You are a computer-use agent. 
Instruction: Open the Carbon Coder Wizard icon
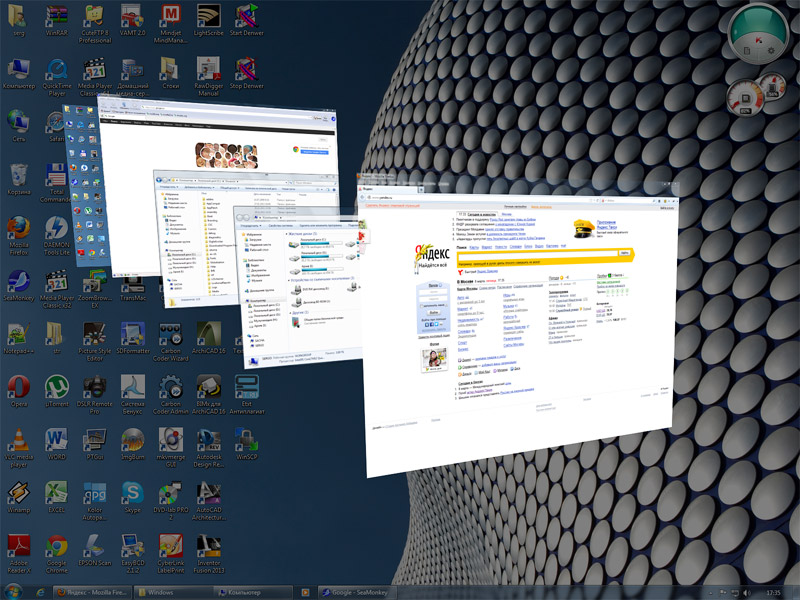[x=170, y=341]
